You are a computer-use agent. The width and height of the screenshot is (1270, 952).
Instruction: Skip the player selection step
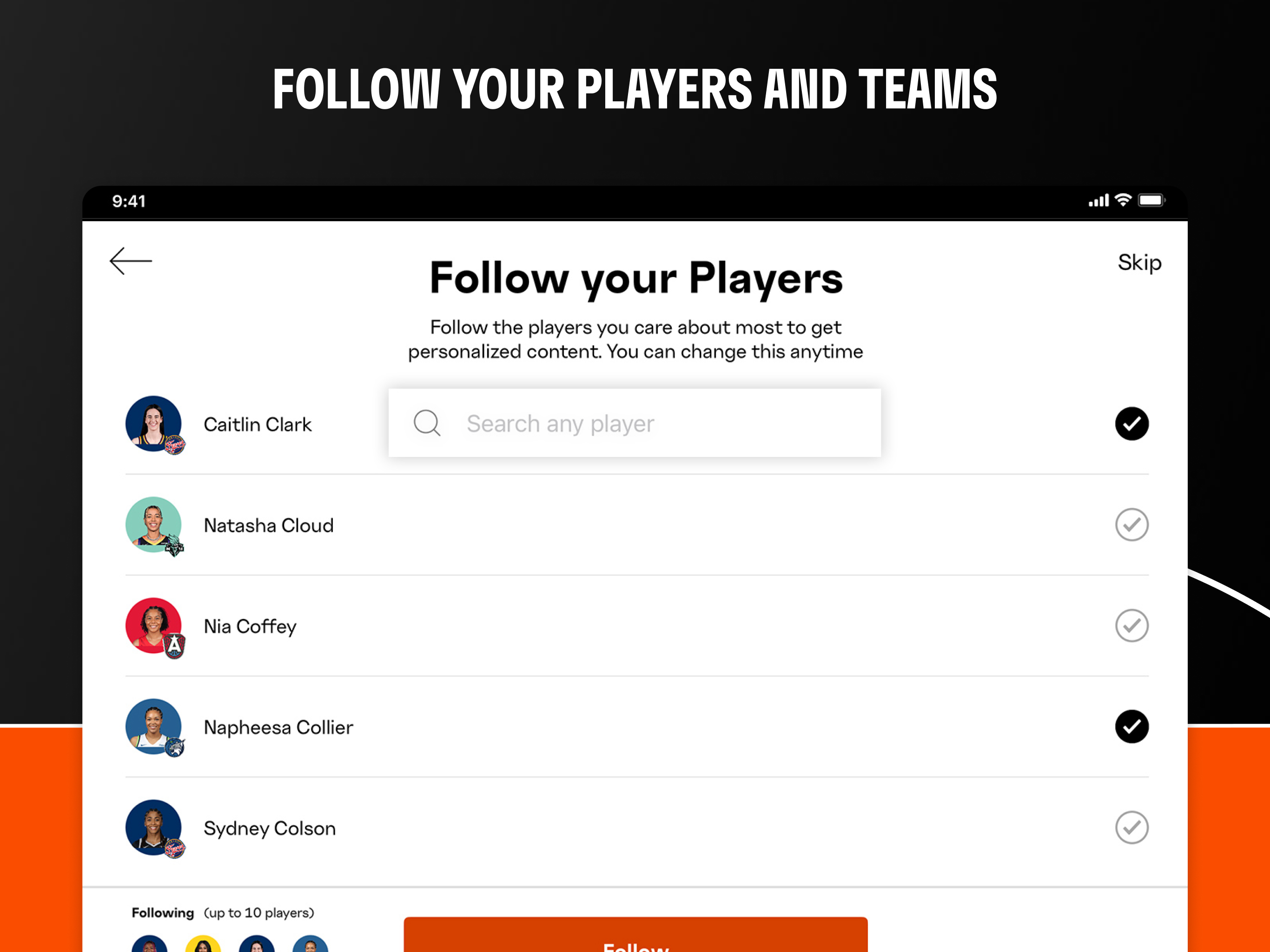(x=1139, y=263)
